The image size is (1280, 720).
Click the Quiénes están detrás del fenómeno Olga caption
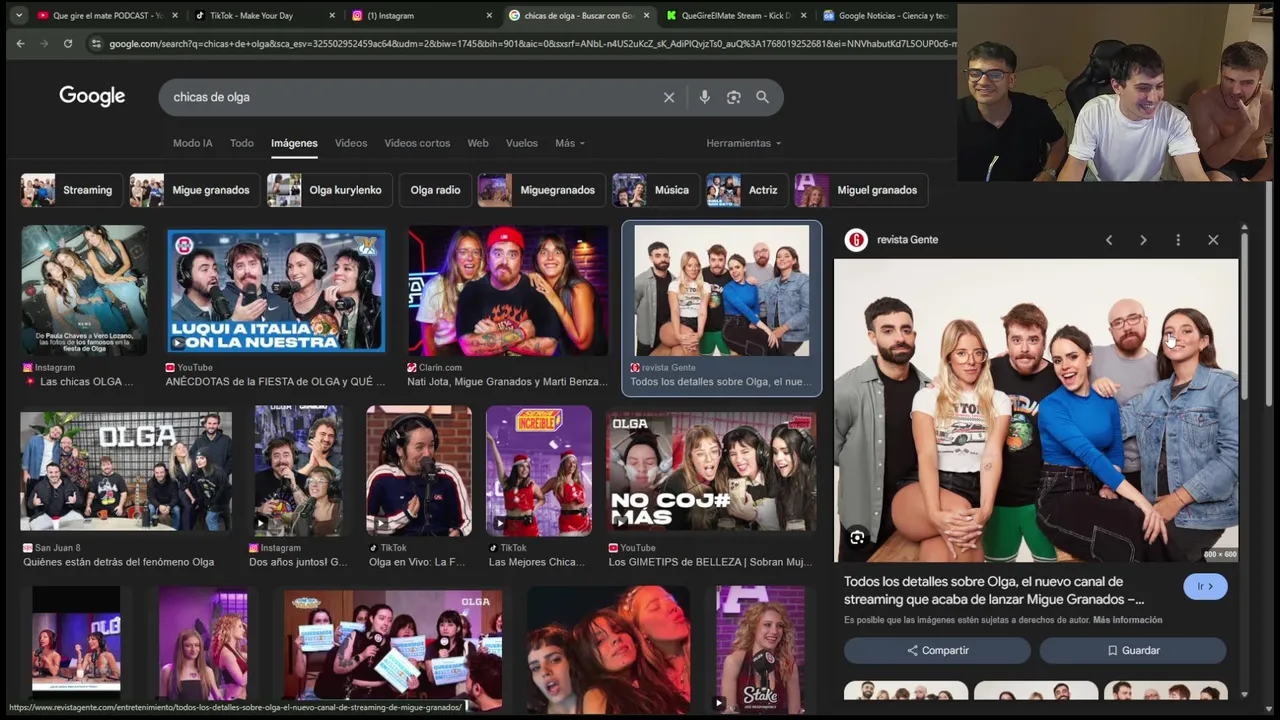[118, 562]
